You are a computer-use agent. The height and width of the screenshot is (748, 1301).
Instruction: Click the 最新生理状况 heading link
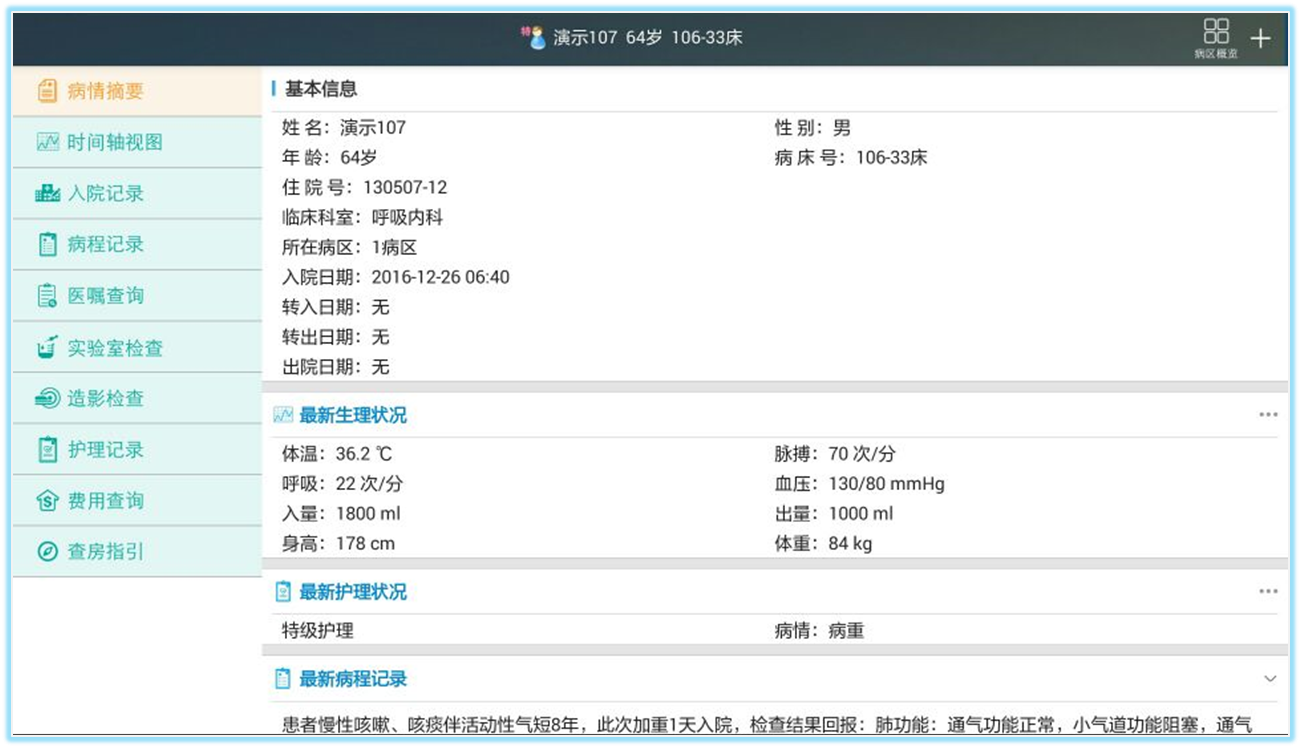(x=352, y=415)
